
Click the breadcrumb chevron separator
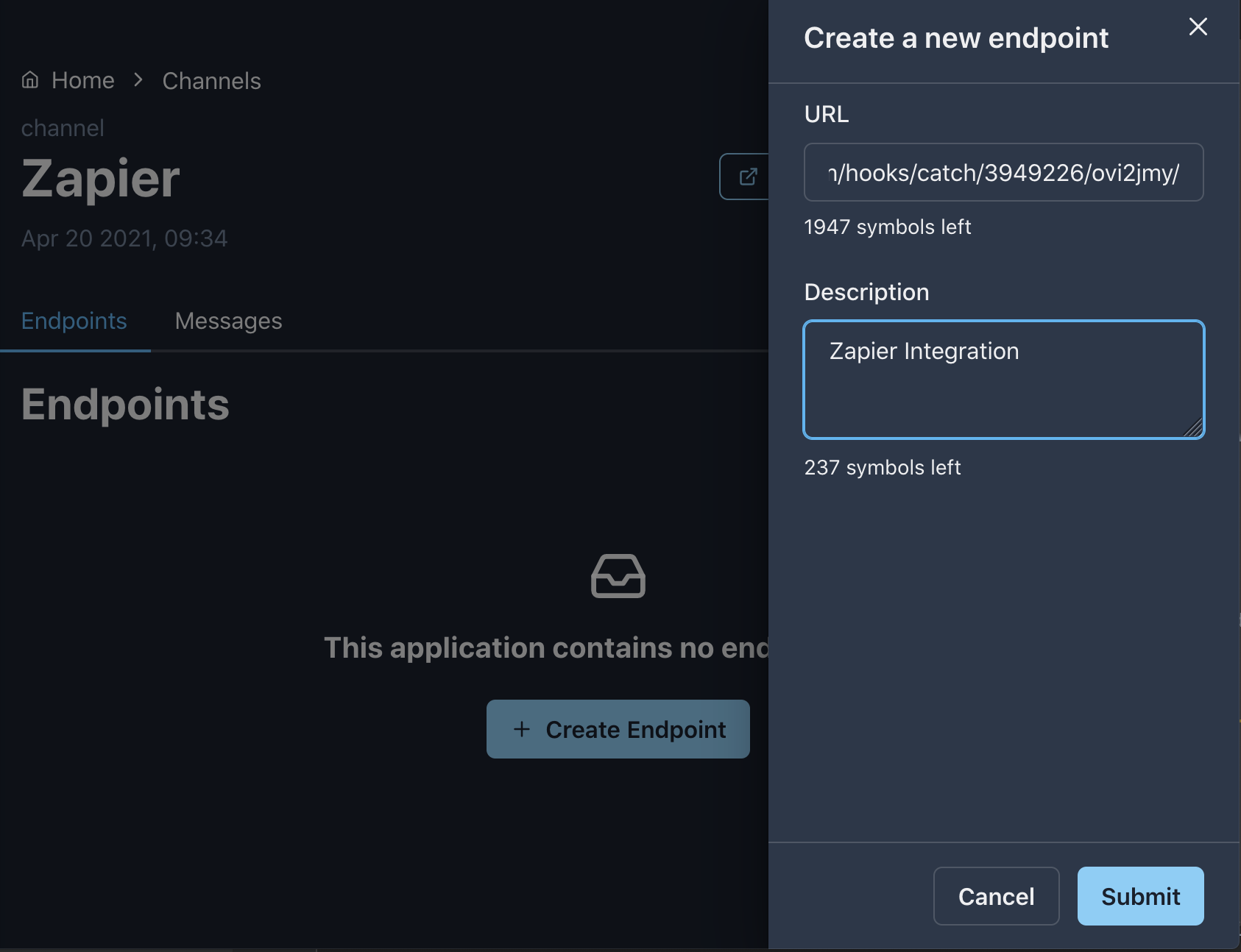138,79
